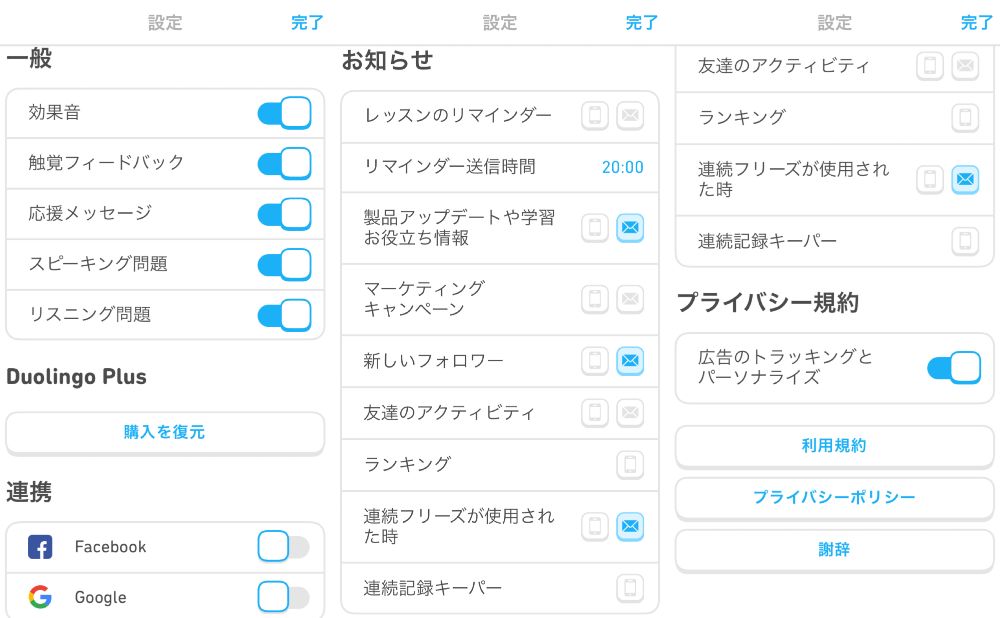Open the リマインダー送信時間 20:00 time picker

click(x=622, y=167)
